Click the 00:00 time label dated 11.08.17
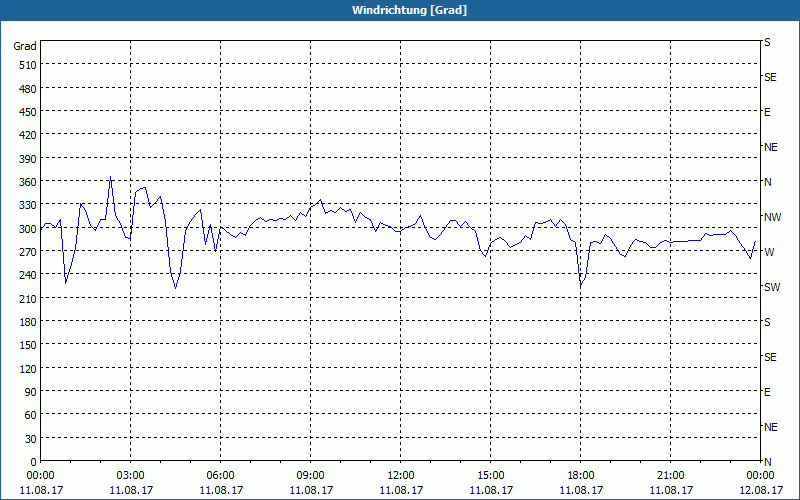800x500 pixels. [40, 476]
